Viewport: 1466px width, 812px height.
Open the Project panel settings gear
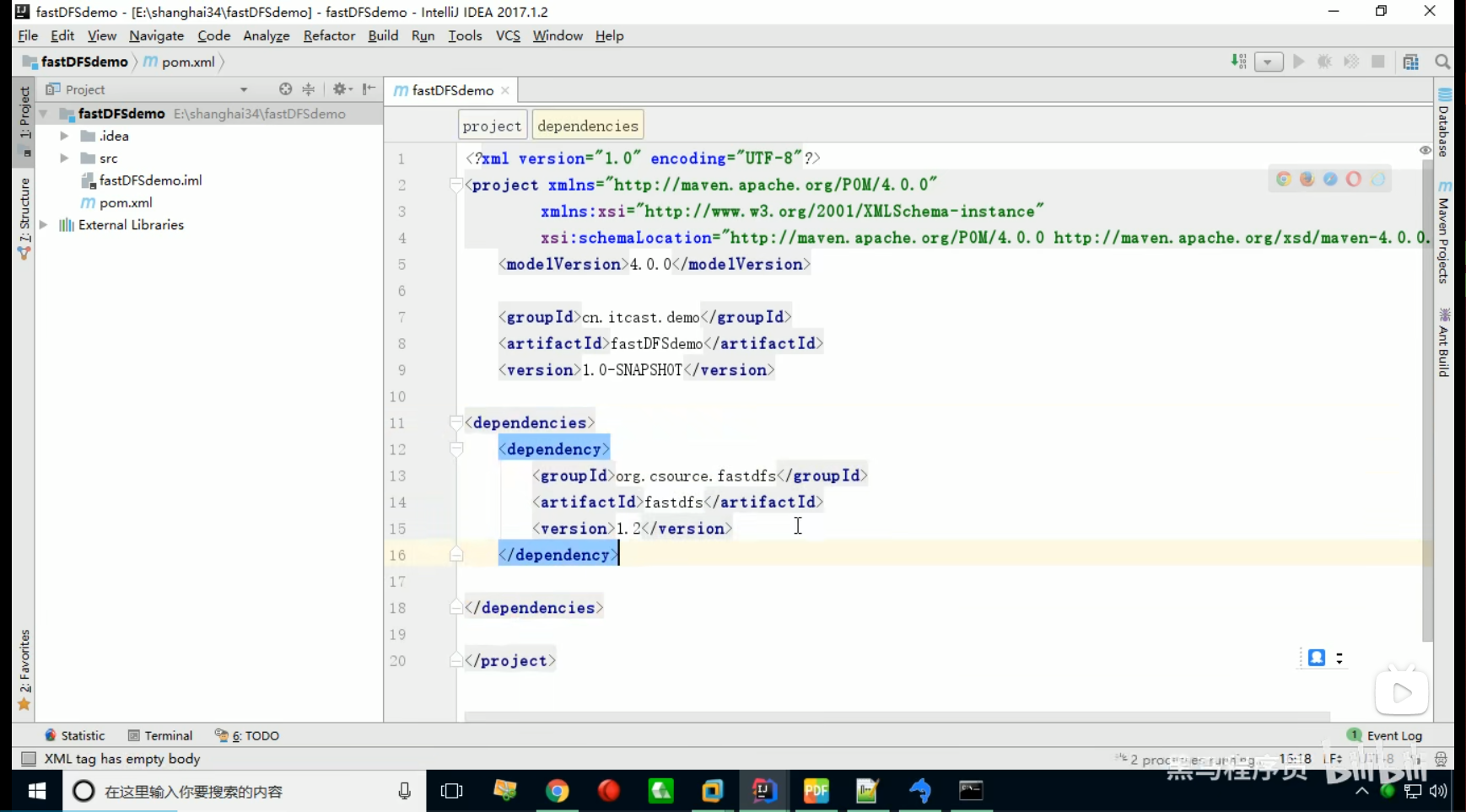coord(341,89)
